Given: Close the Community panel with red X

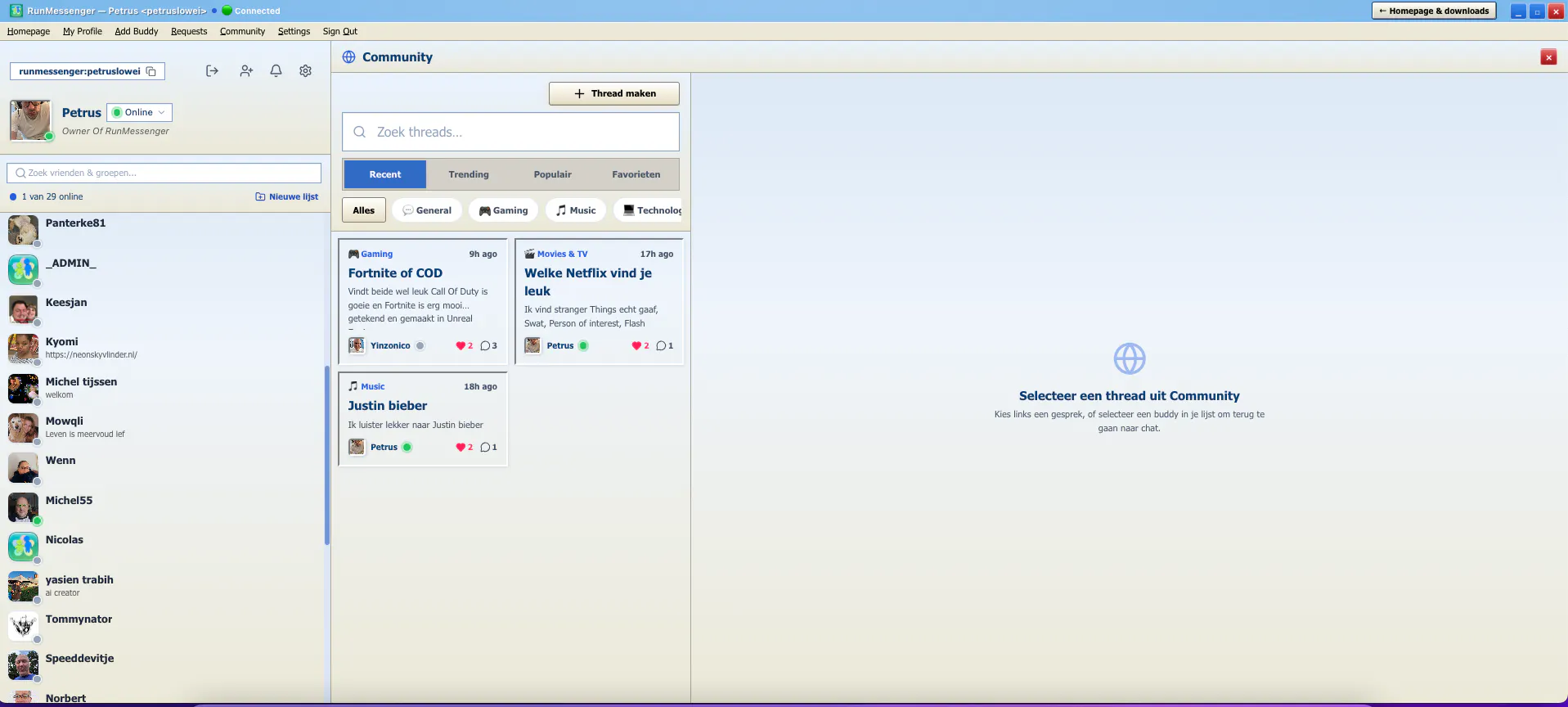Looking at the screenshot, I should (1548, 57).
